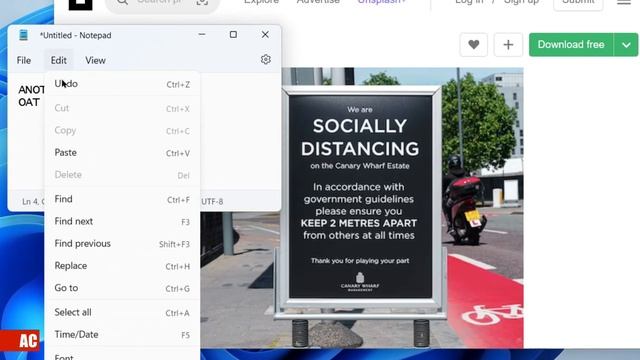Click the Notepad app icon in title bar

(24, 35)
